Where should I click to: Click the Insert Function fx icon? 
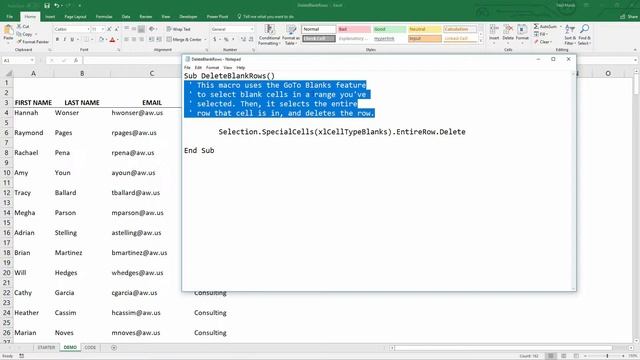(76, 60)
